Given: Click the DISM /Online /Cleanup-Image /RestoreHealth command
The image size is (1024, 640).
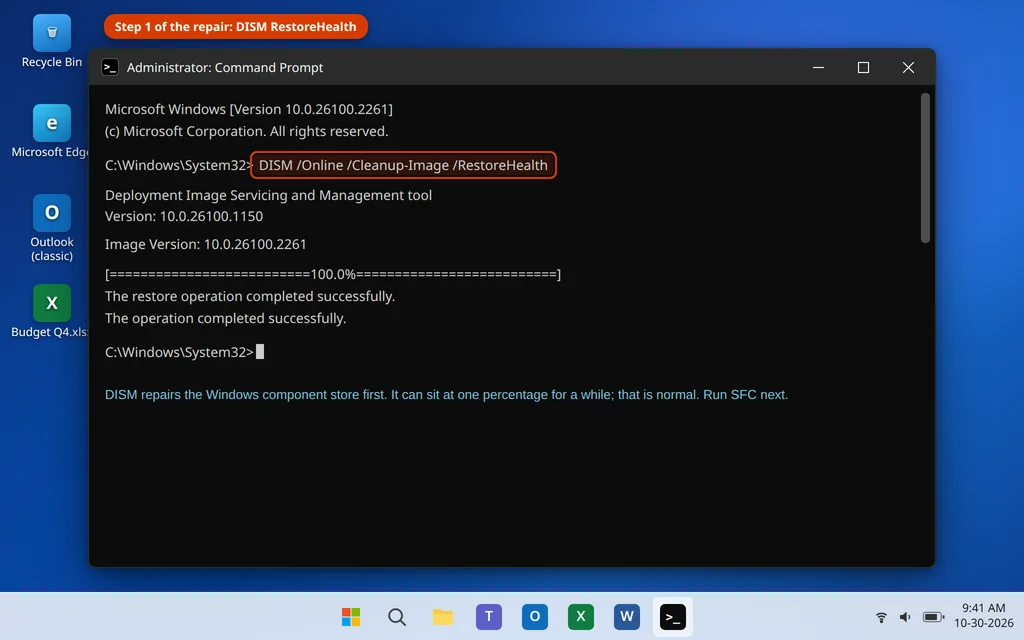Looking at the screenshot, I should coord(403,165).
